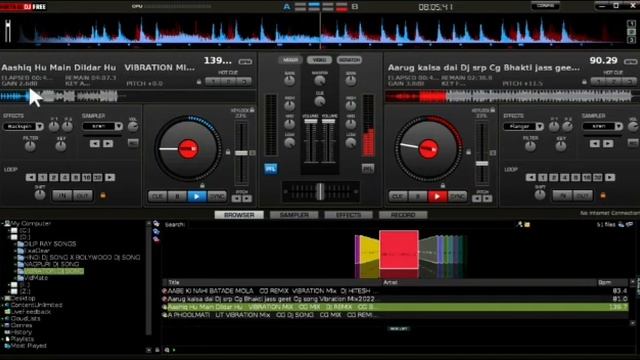Choose 16-beat loop on deck A
This screenshot has height=360, width=640.
[87, 178]
